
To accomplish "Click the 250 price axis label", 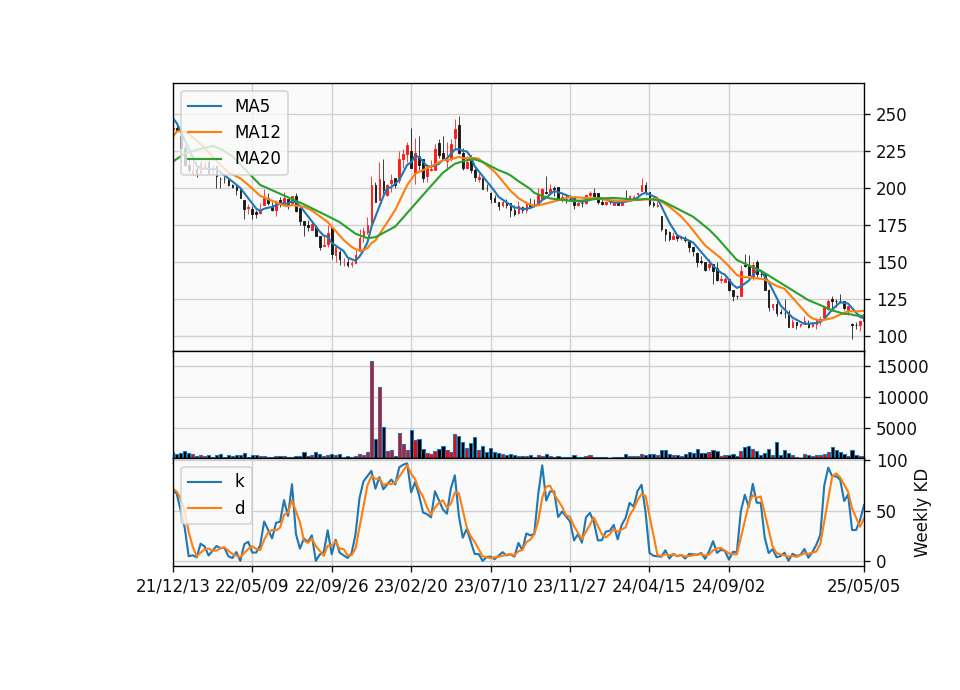I will 891,115.
